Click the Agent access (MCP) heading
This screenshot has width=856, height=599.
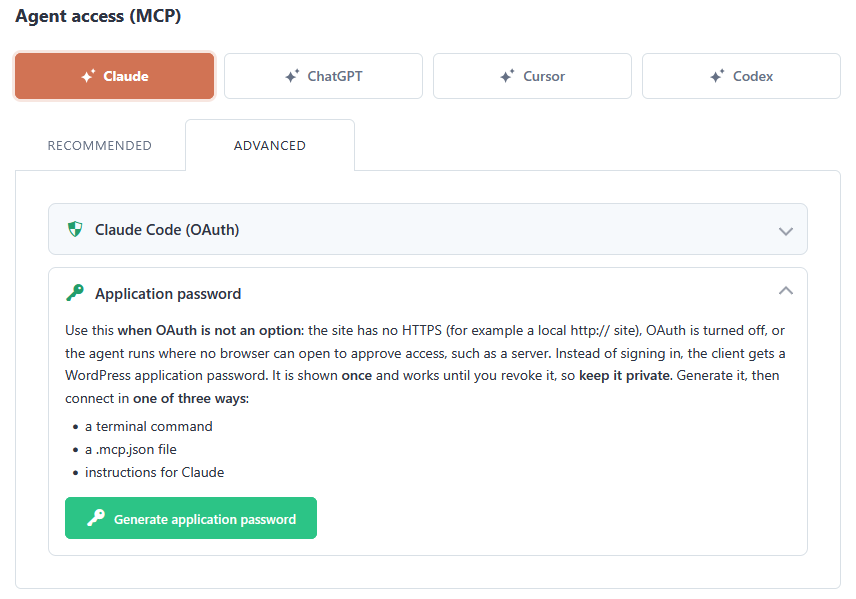(98, 16)
